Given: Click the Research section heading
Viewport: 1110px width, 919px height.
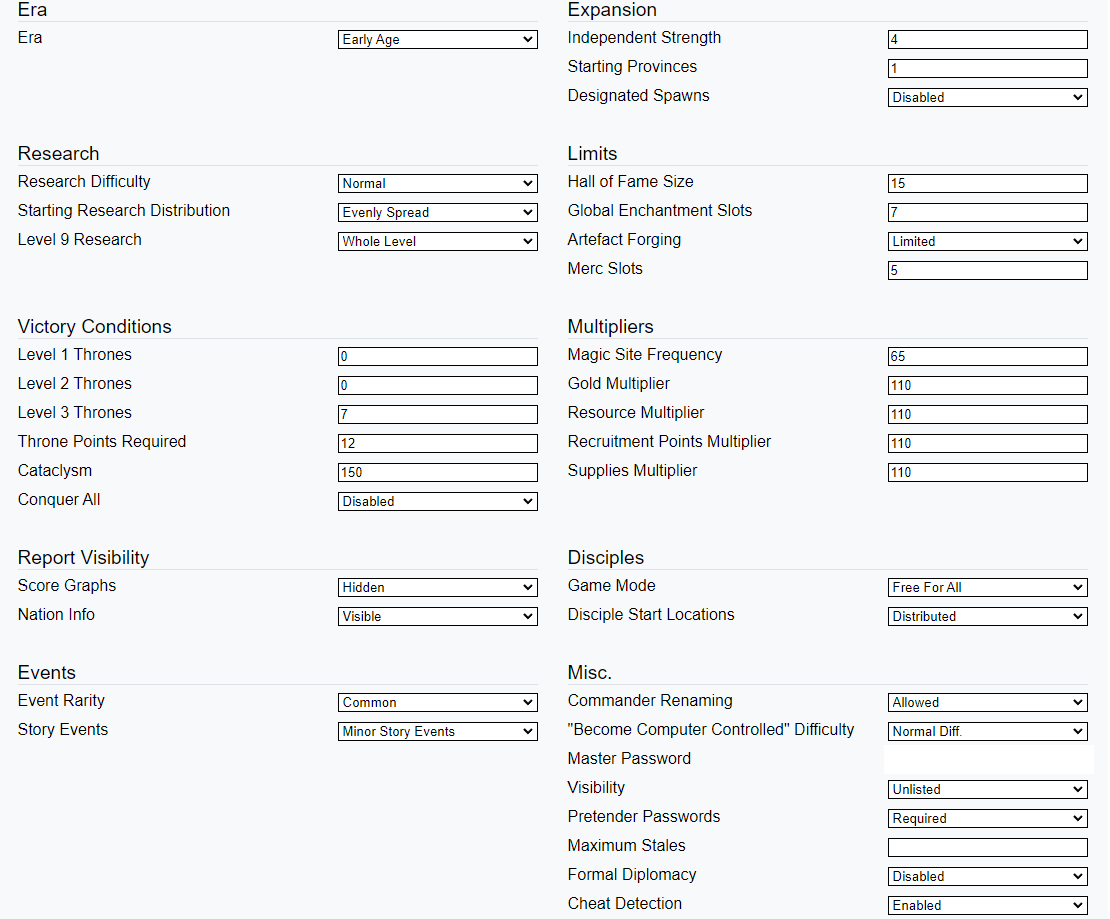Looking at the screenshot, I should click(58, 154).
